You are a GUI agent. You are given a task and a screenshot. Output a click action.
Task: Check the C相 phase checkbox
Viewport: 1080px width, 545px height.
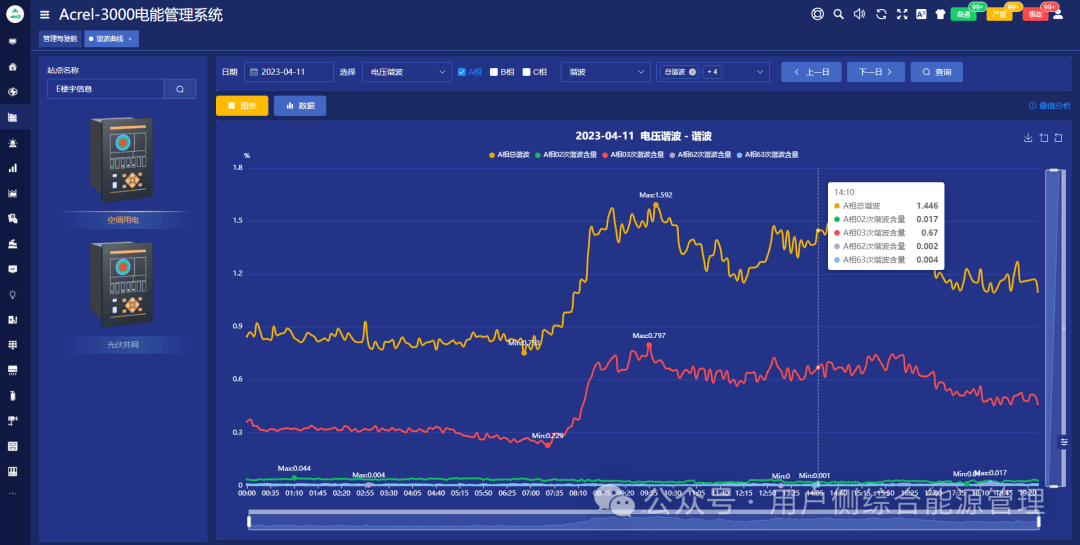[526, 72]
